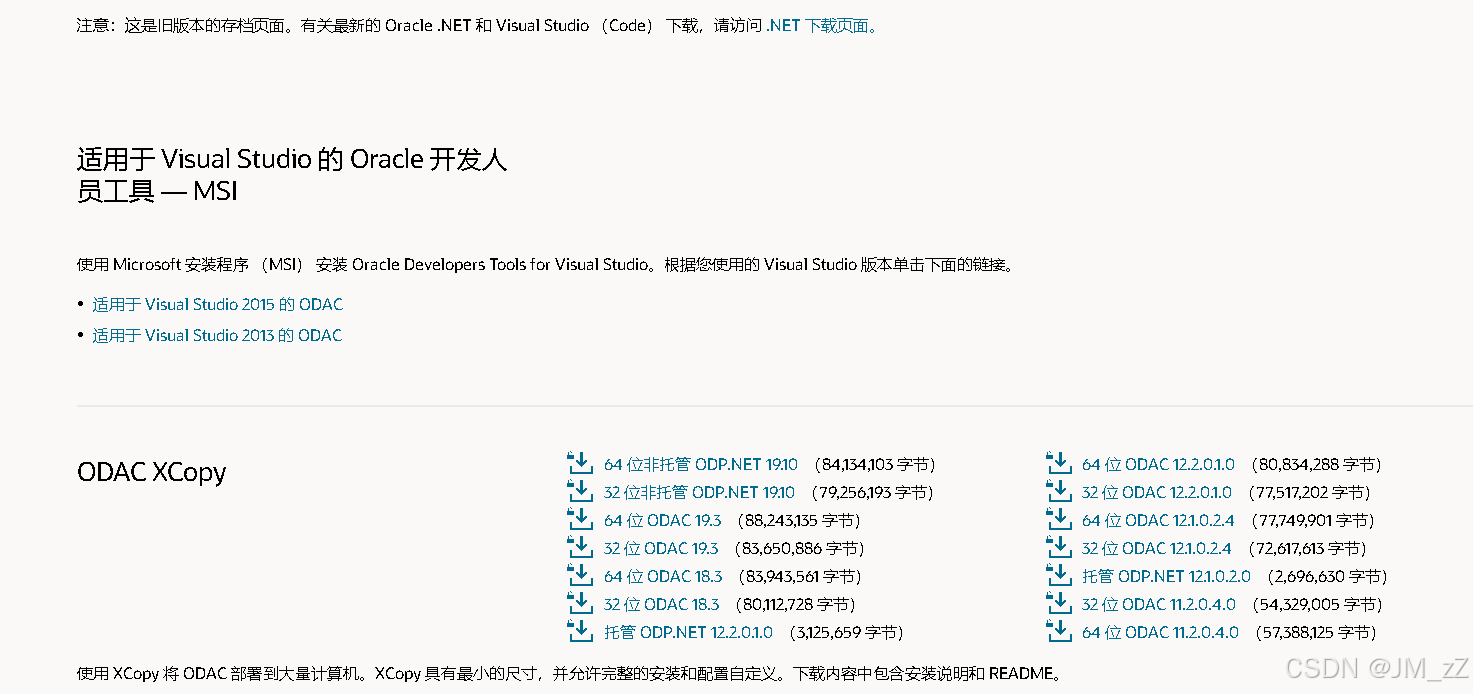The image size is (1473, 694).
Task: Select the 32 位 ODAC 12.1.0.2.4 link
Action: pos(1157,548)
